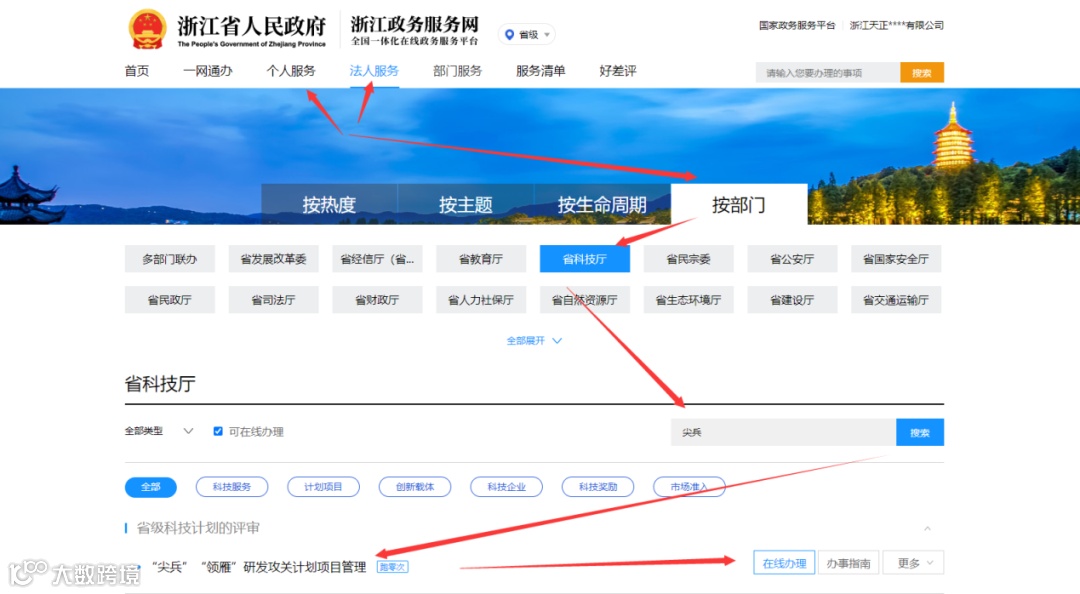The image size is (1080, 594).
Task: Filter by 计划项目
Action: (x=324, y=487)
